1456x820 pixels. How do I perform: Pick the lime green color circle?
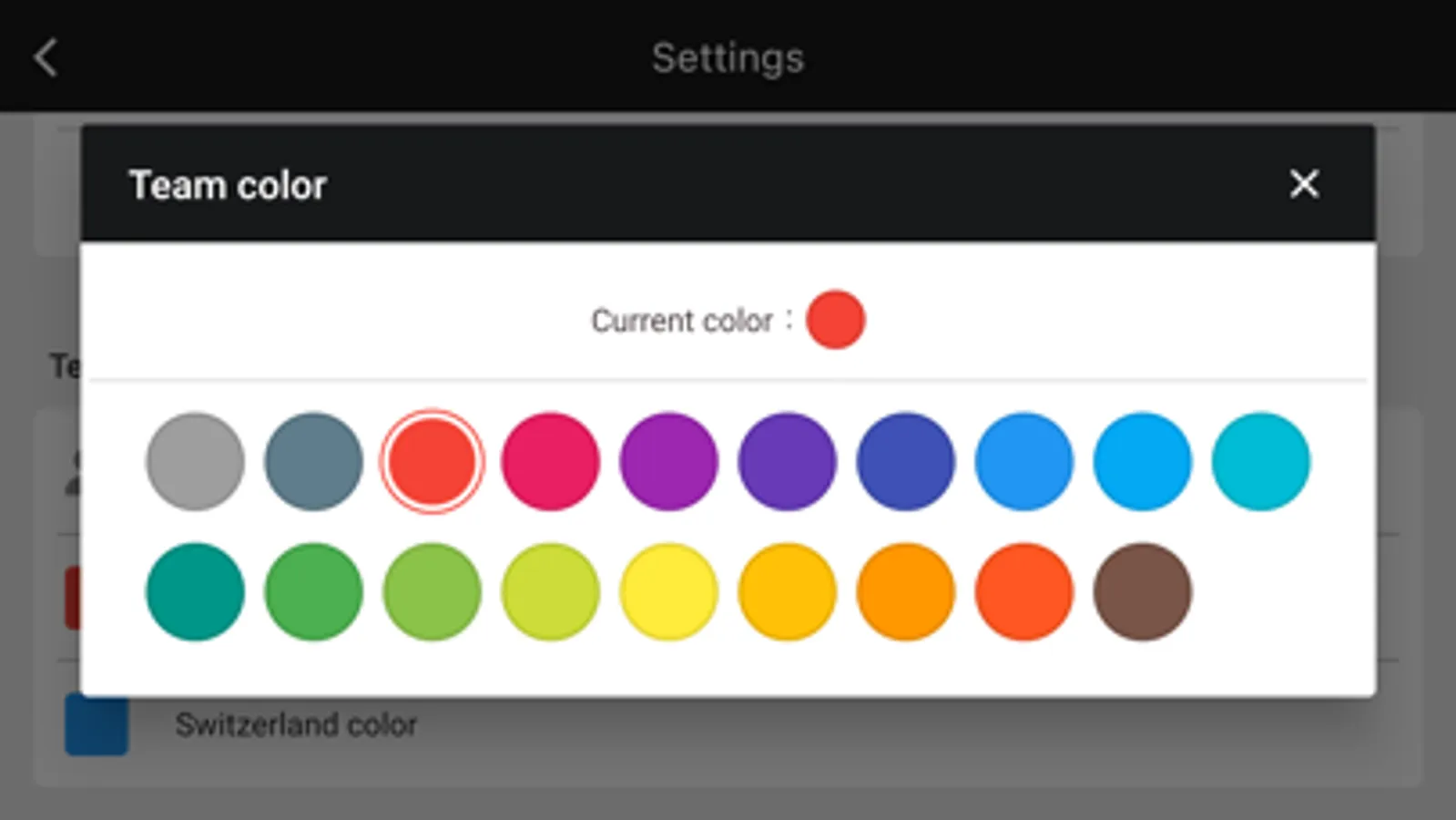pyautogui.click(x=549, y=592)
